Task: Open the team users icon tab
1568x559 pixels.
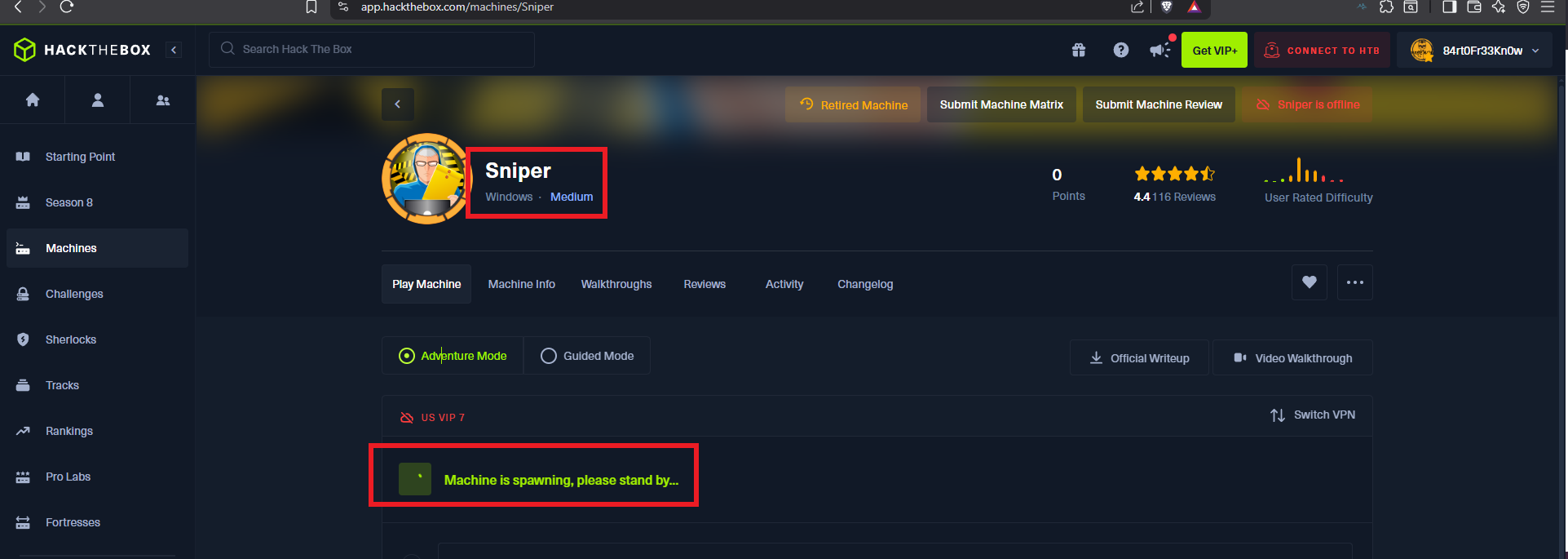Action: [163, 100]
